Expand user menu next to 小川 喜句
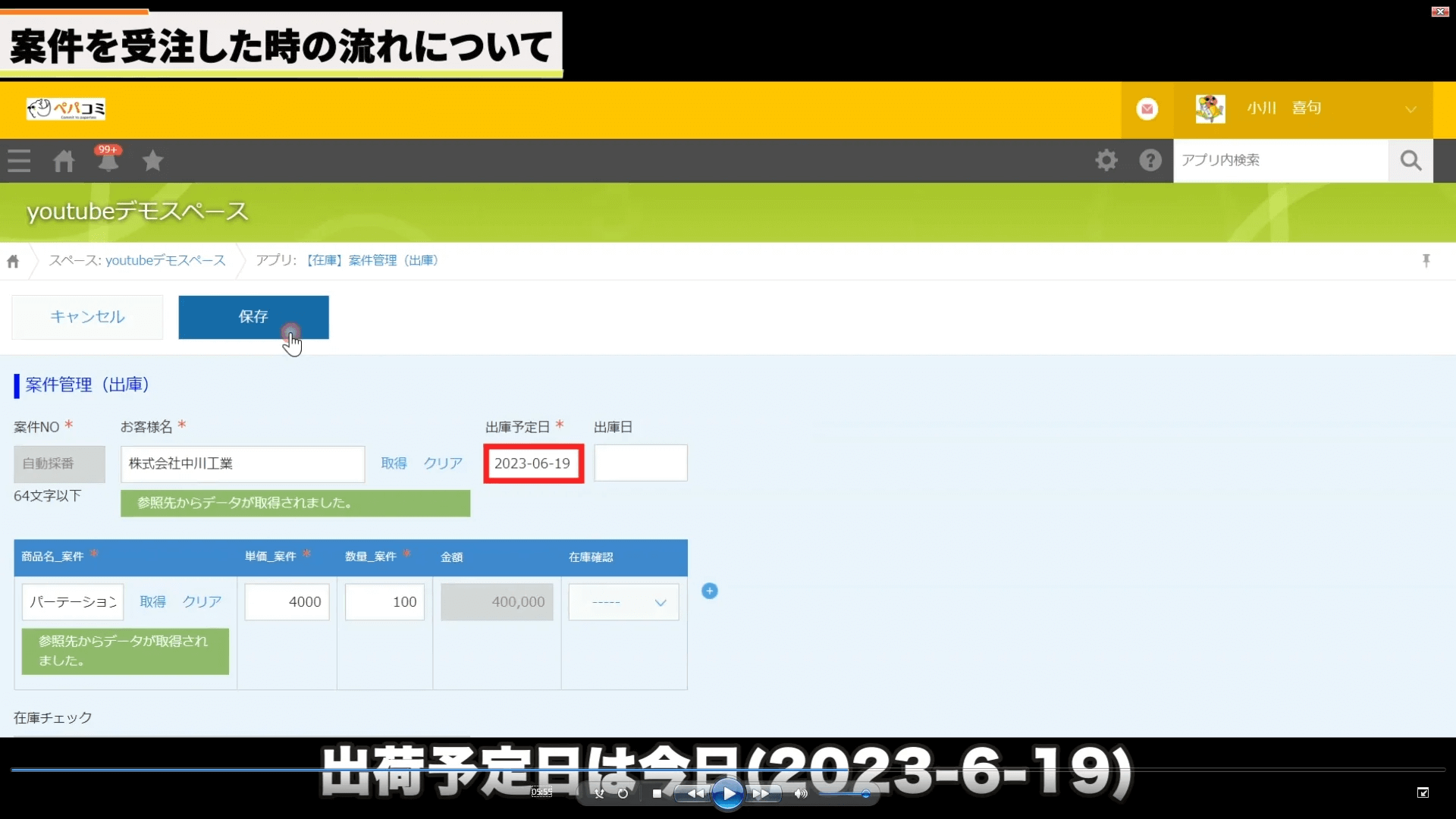Image resolution: width=1456 pixels, height=819 pixels. [x=1410, y=109]
